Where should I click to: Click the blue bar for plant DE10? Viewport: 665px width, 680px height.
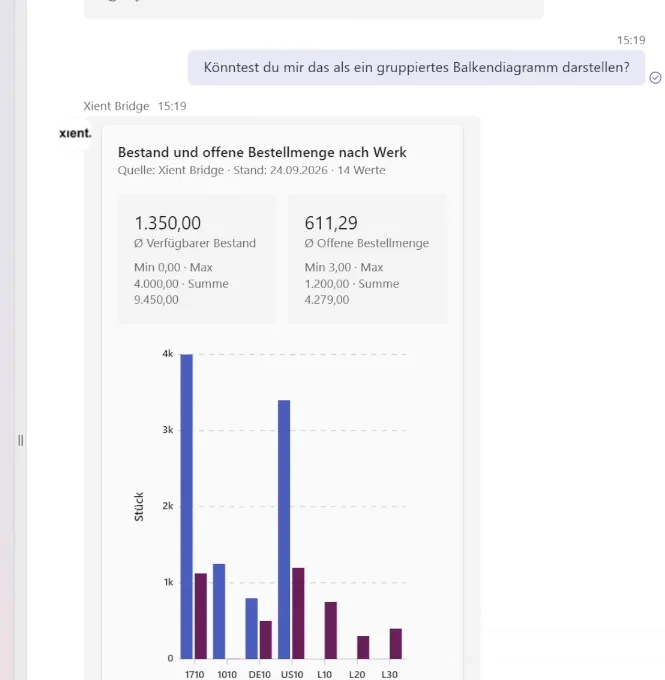[252, 628]
